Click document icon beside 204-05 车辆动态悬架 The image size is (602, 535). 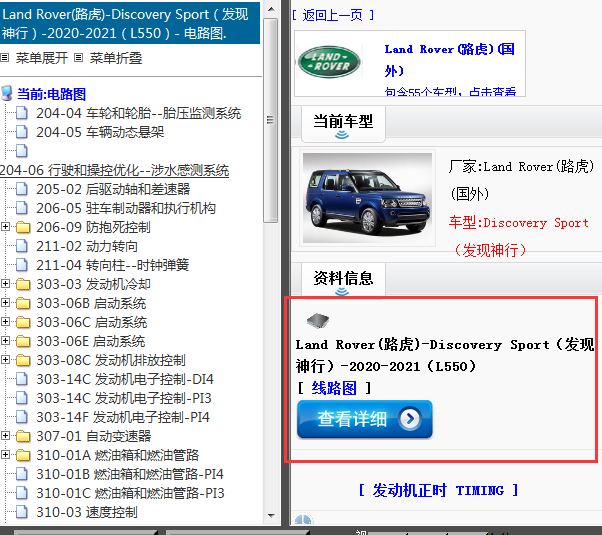(22, 132)
